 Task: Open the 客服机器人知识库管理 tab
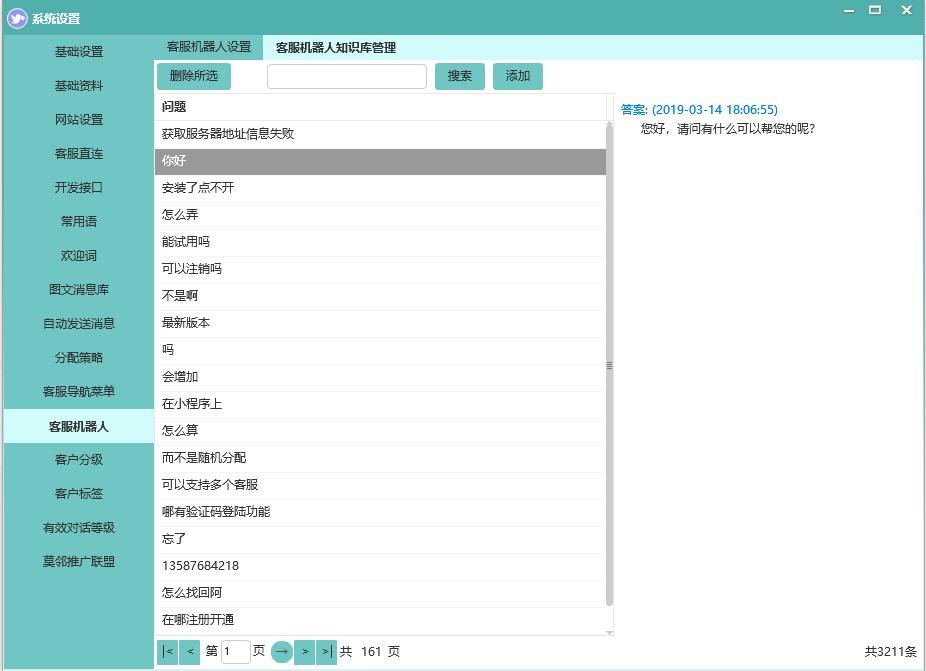pyautogui.click(x=337, y=47)
